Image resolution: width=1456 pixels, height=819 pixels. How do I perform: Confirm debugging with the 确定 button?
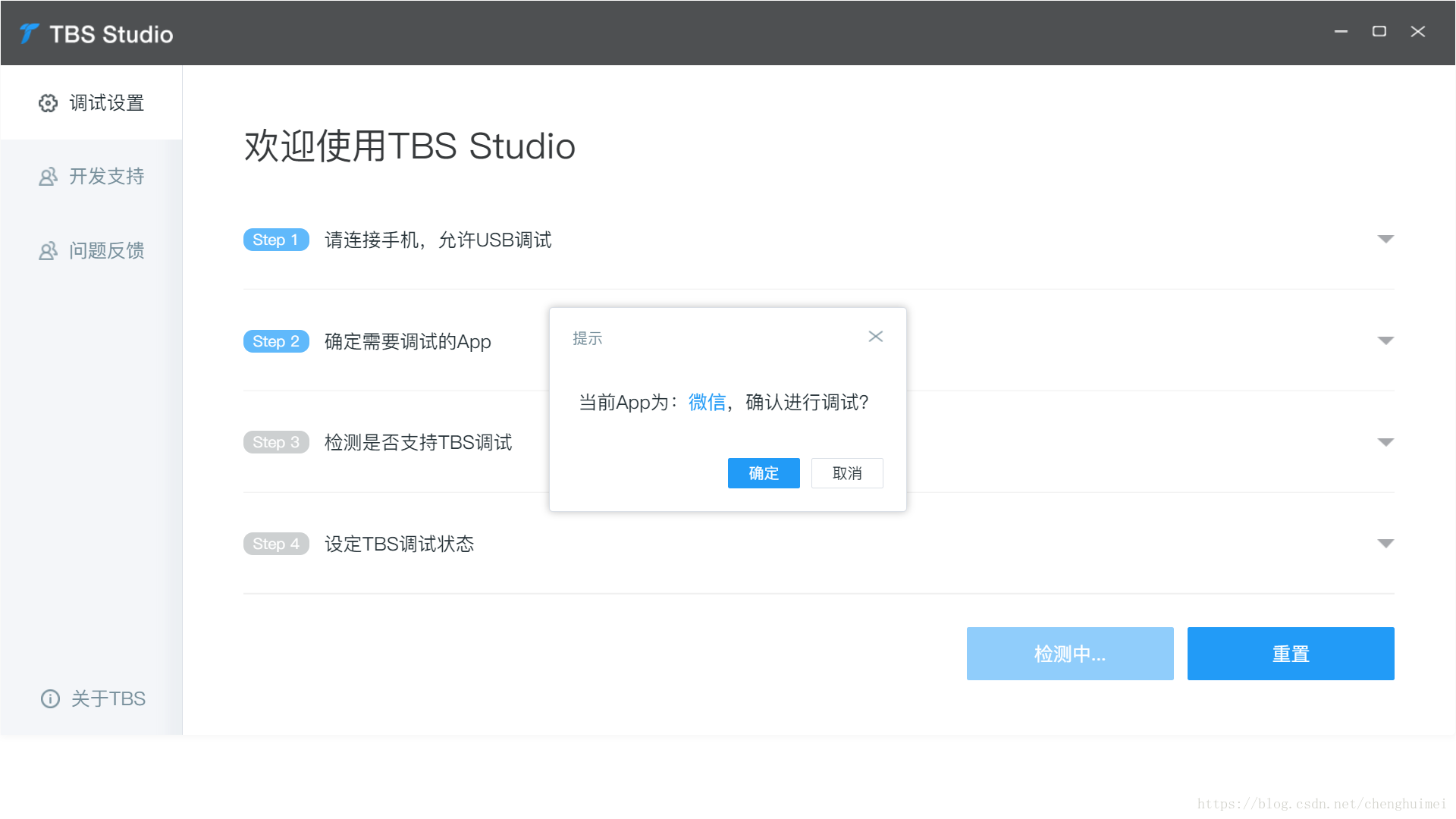tap(764, 473)
